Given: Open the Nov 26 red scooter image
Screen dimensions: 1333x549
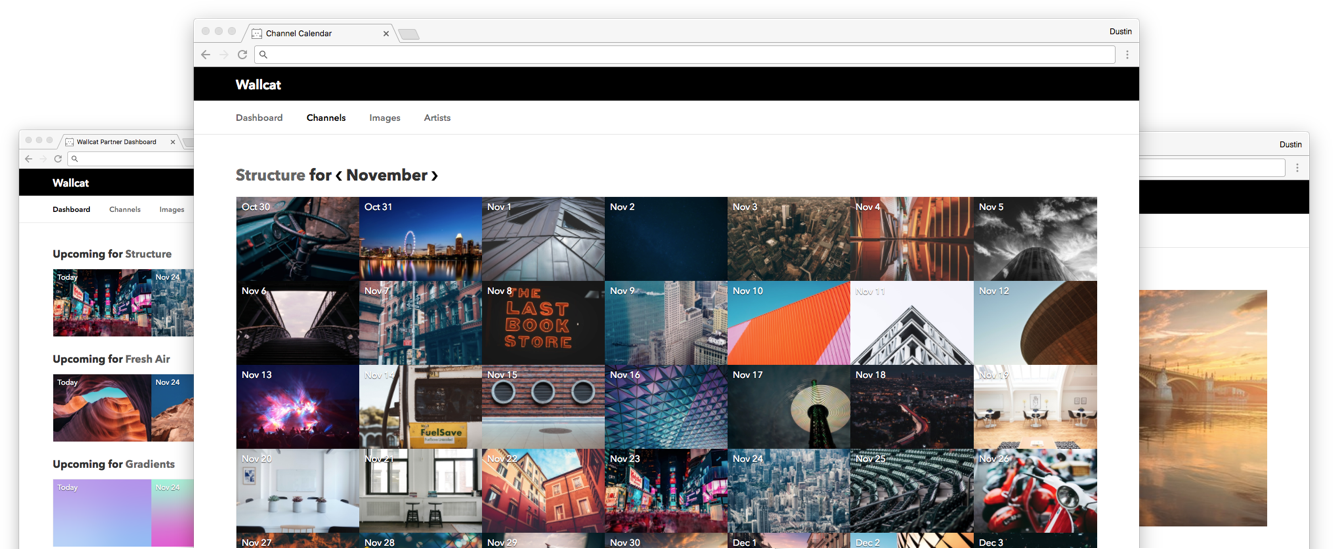Looking at the screenshot, I should 1035,491.
